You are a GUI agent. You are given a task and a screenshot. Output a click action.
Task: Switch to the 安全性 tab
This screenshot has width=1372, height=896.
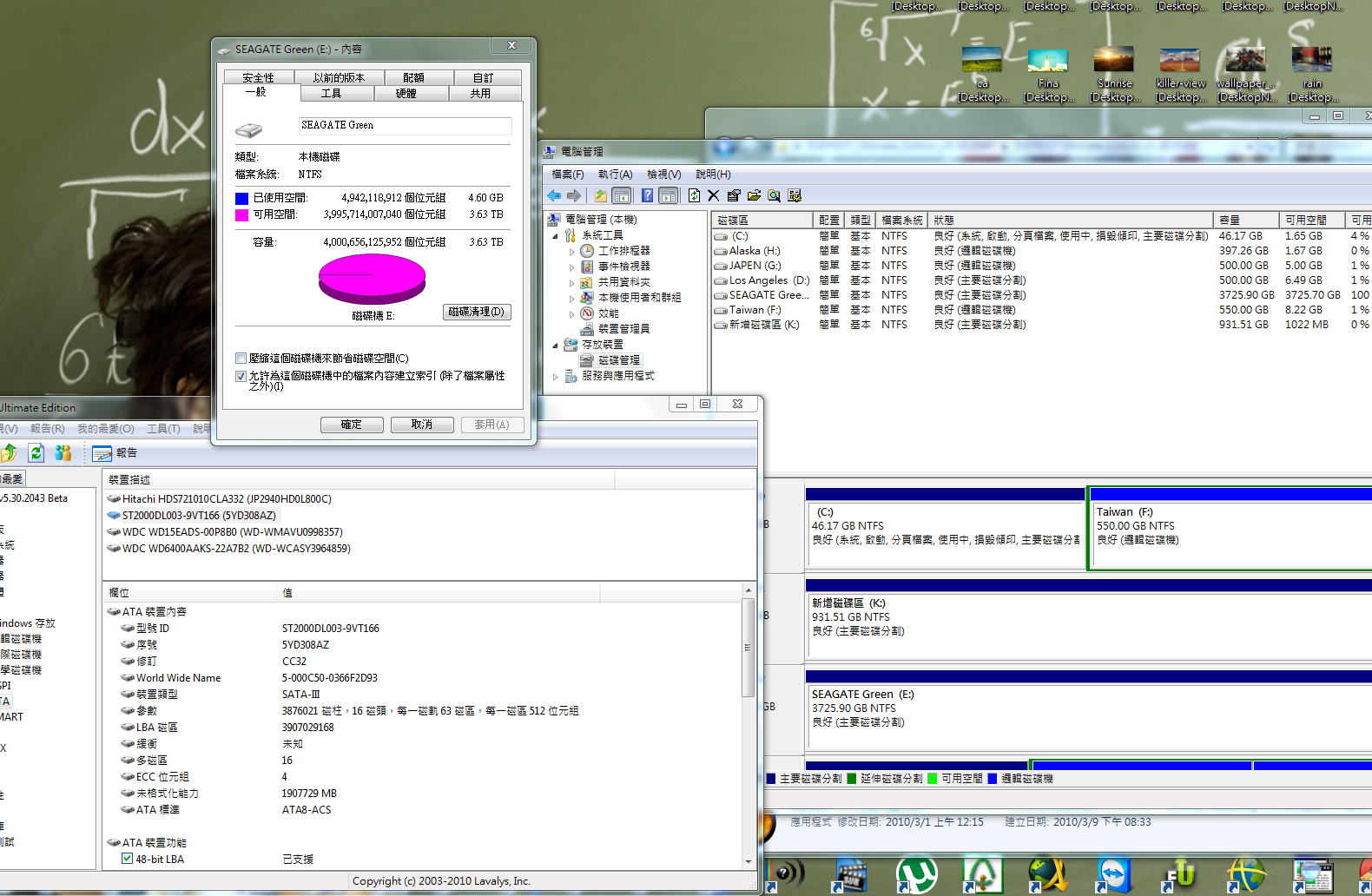[x=258, y=77]
